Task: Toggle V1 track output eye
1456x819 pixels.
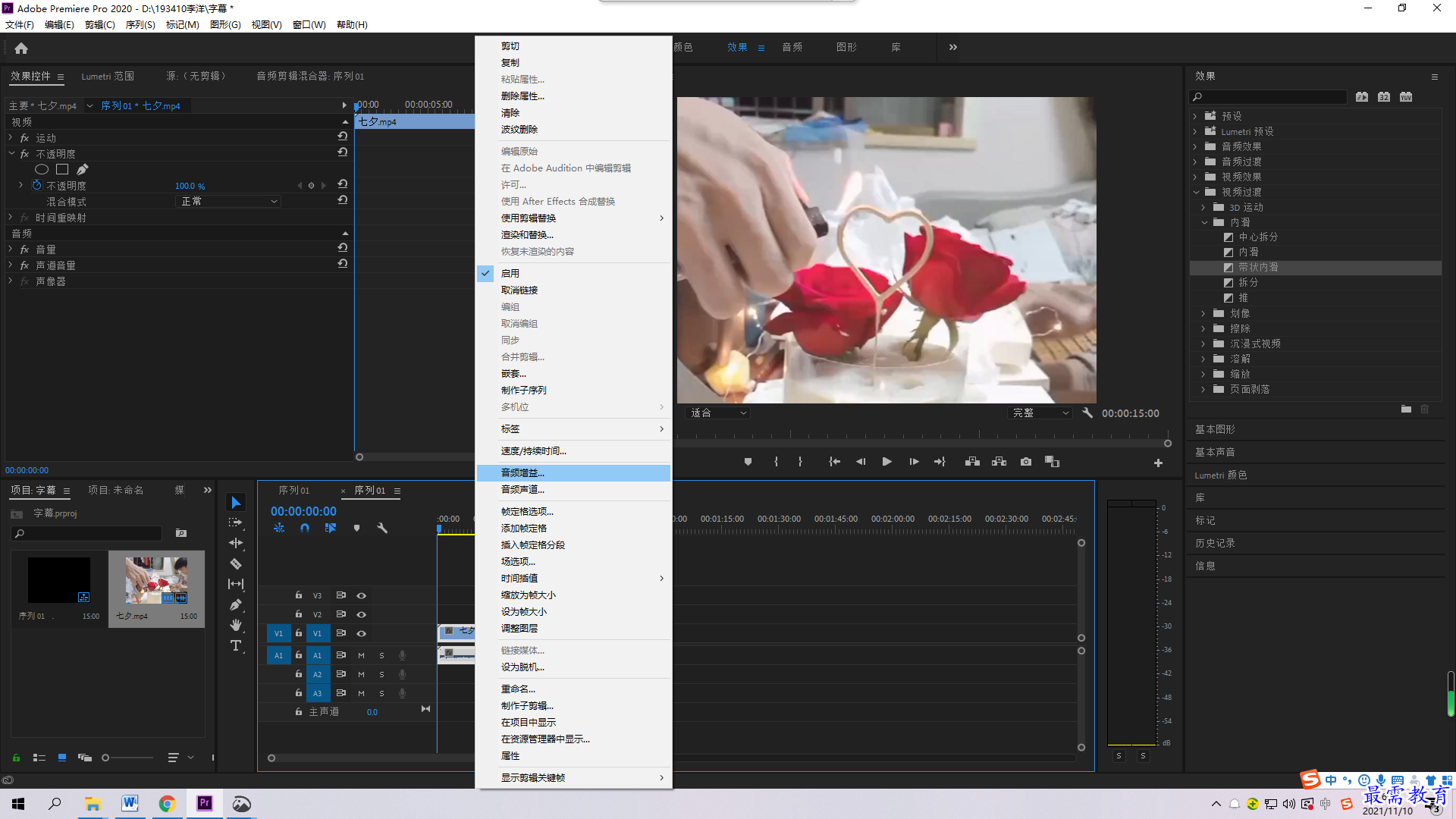Action: pos(362,633)
